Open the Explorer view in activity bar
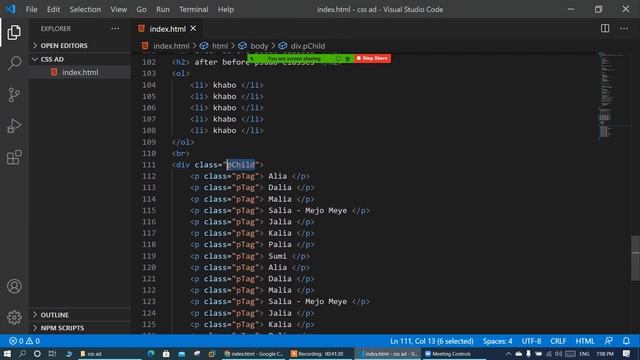This screenshot has height=360, width=640. 14,33
